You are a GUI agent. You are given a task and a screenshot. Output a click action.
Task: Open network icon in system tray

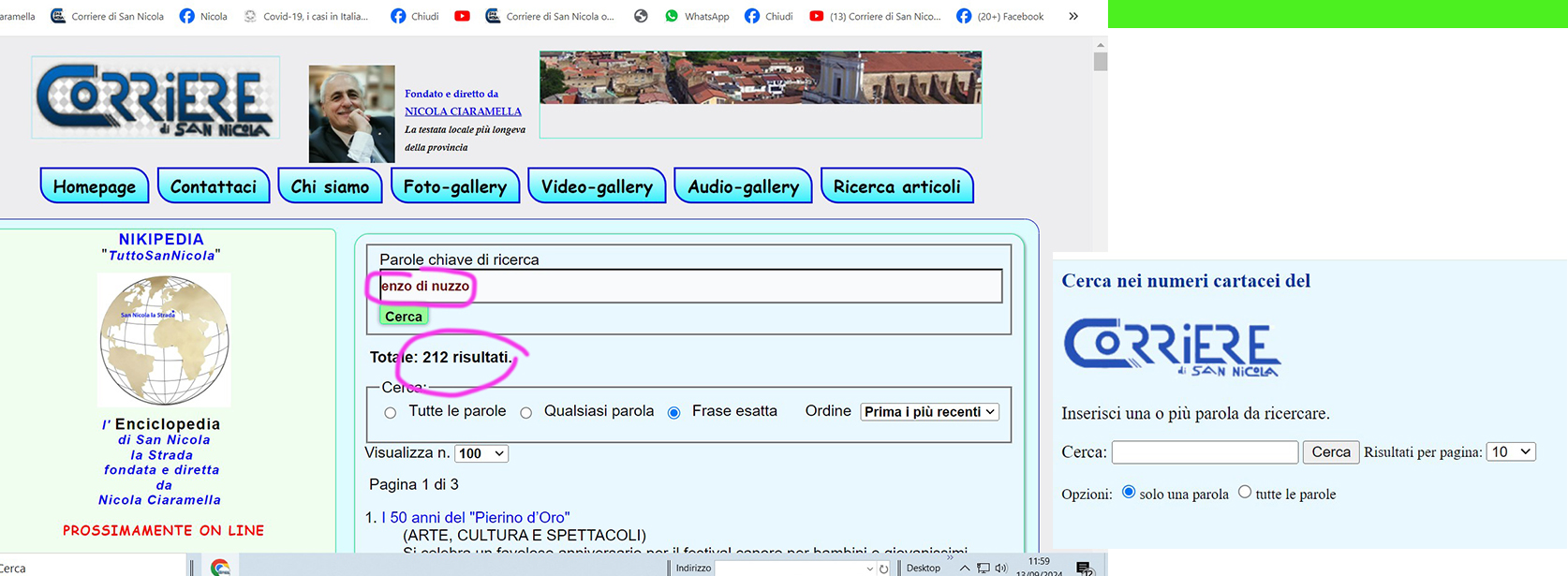coord(984,569)
